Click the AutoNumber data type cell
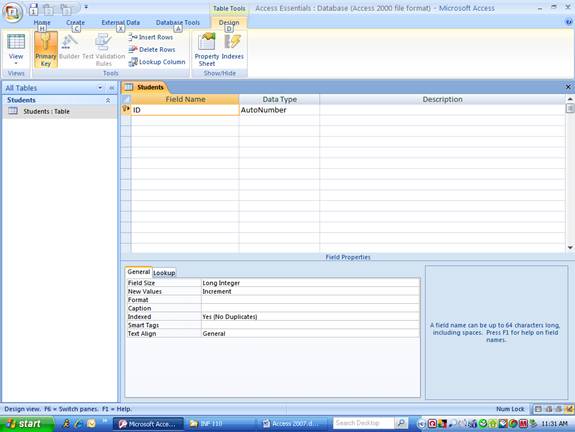This screenshot has height=432, width=575. point(279,110)
